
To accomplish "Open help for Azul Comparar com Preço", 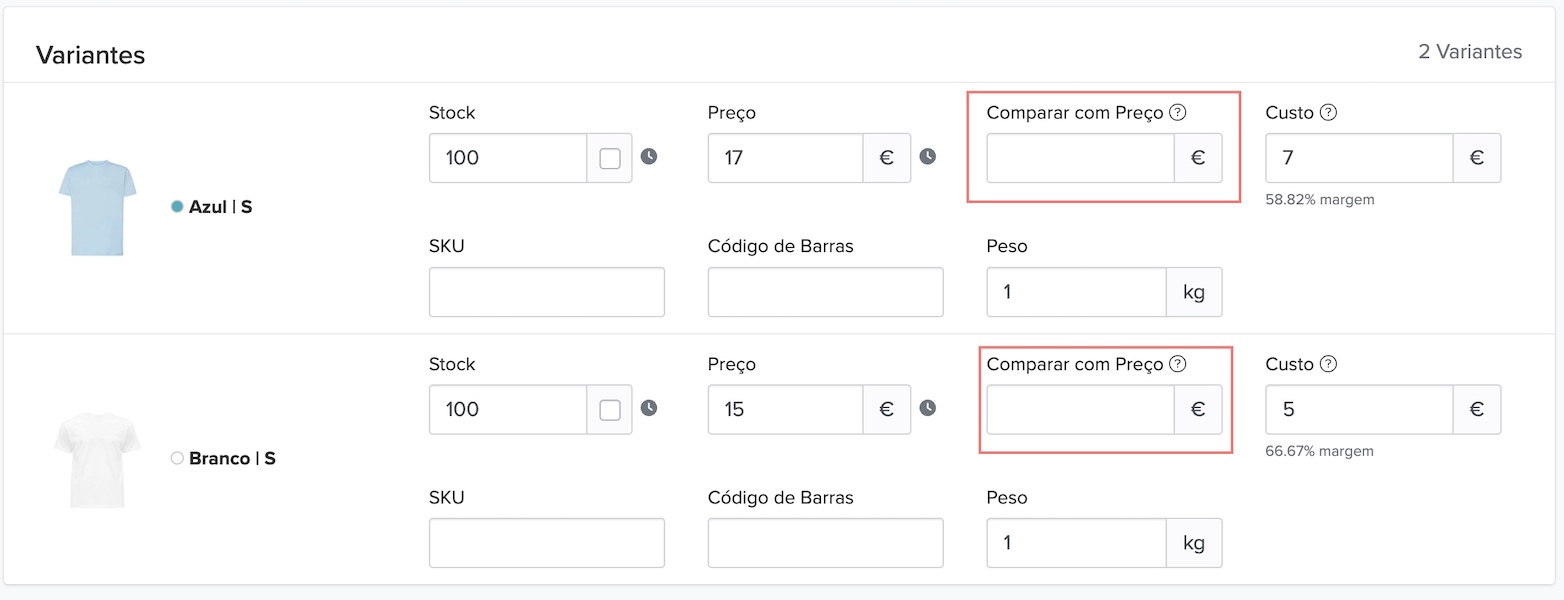I will (1178, 113).
